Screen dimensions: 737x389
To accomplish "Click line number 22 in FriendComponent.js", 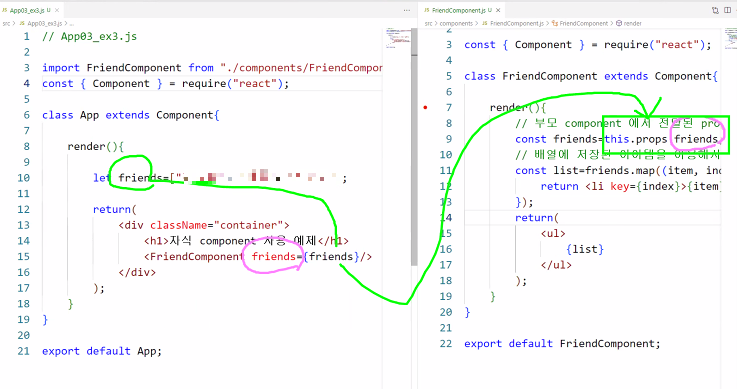I will pyautogui.click(x=446, y=343).
